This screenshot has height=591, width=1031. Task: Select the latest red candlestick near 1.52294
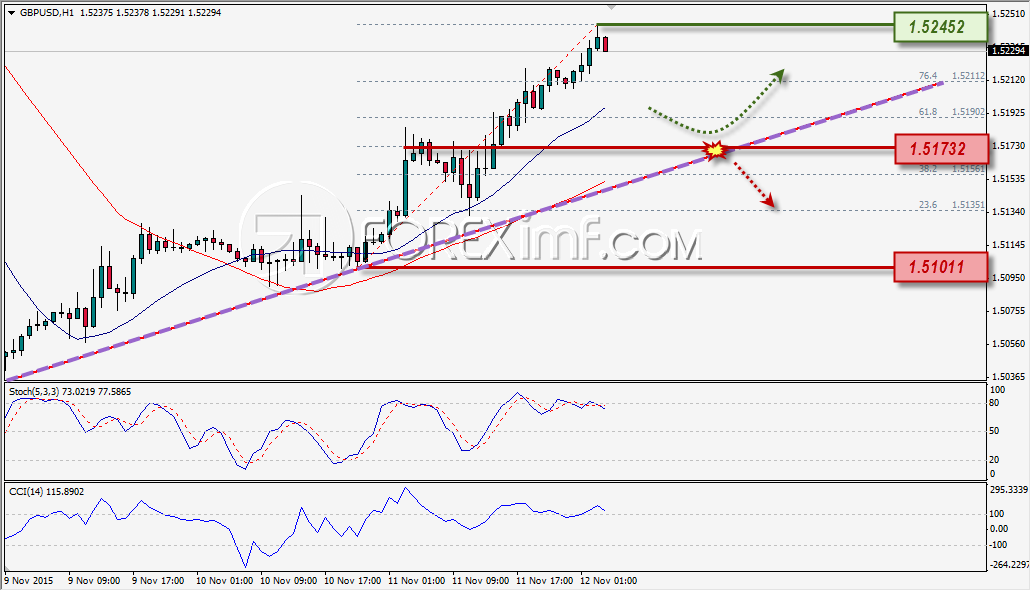point(605,44)
